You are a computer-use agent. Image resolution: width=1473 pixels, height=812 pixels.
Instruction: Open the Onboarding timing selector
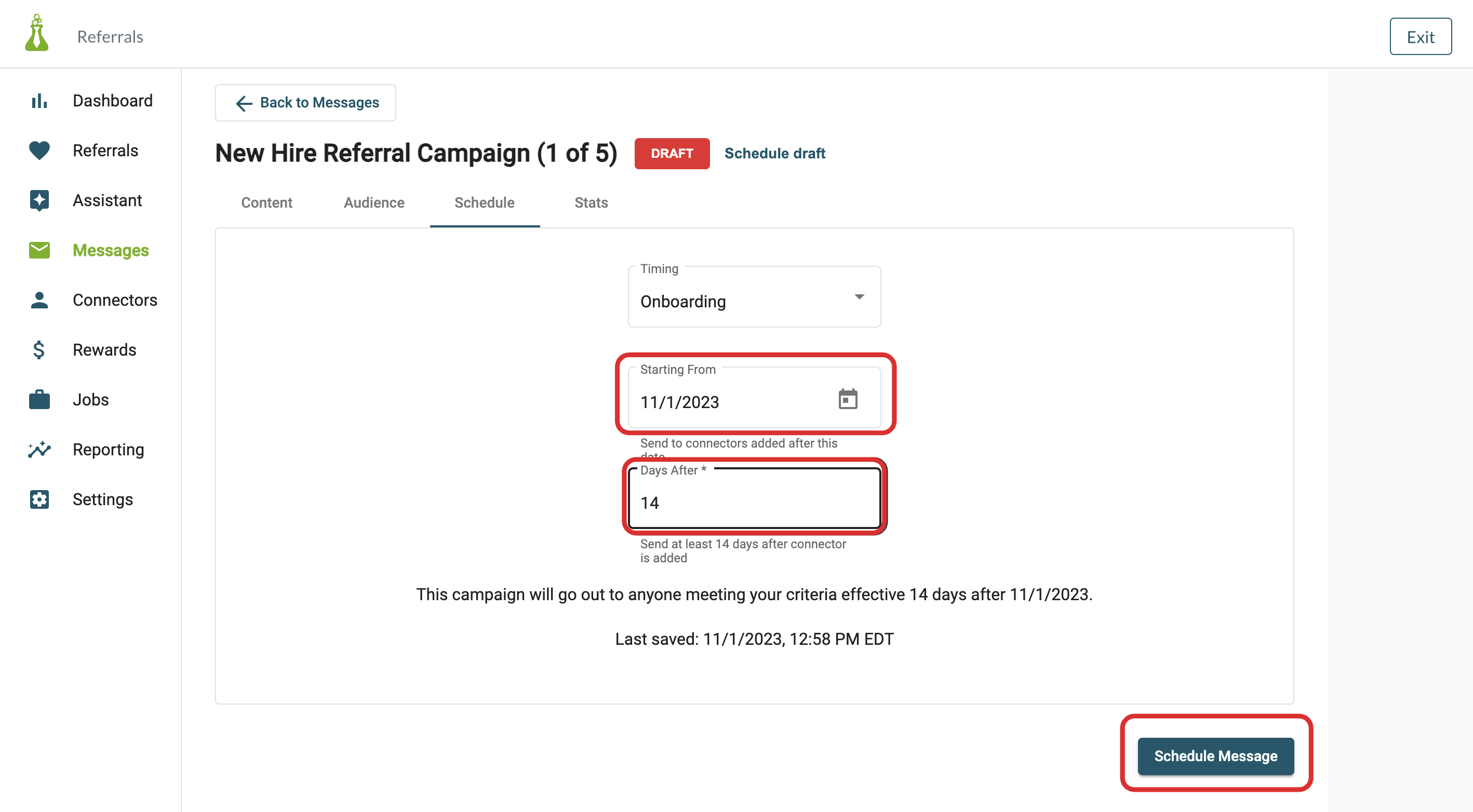tap(754, 297)
